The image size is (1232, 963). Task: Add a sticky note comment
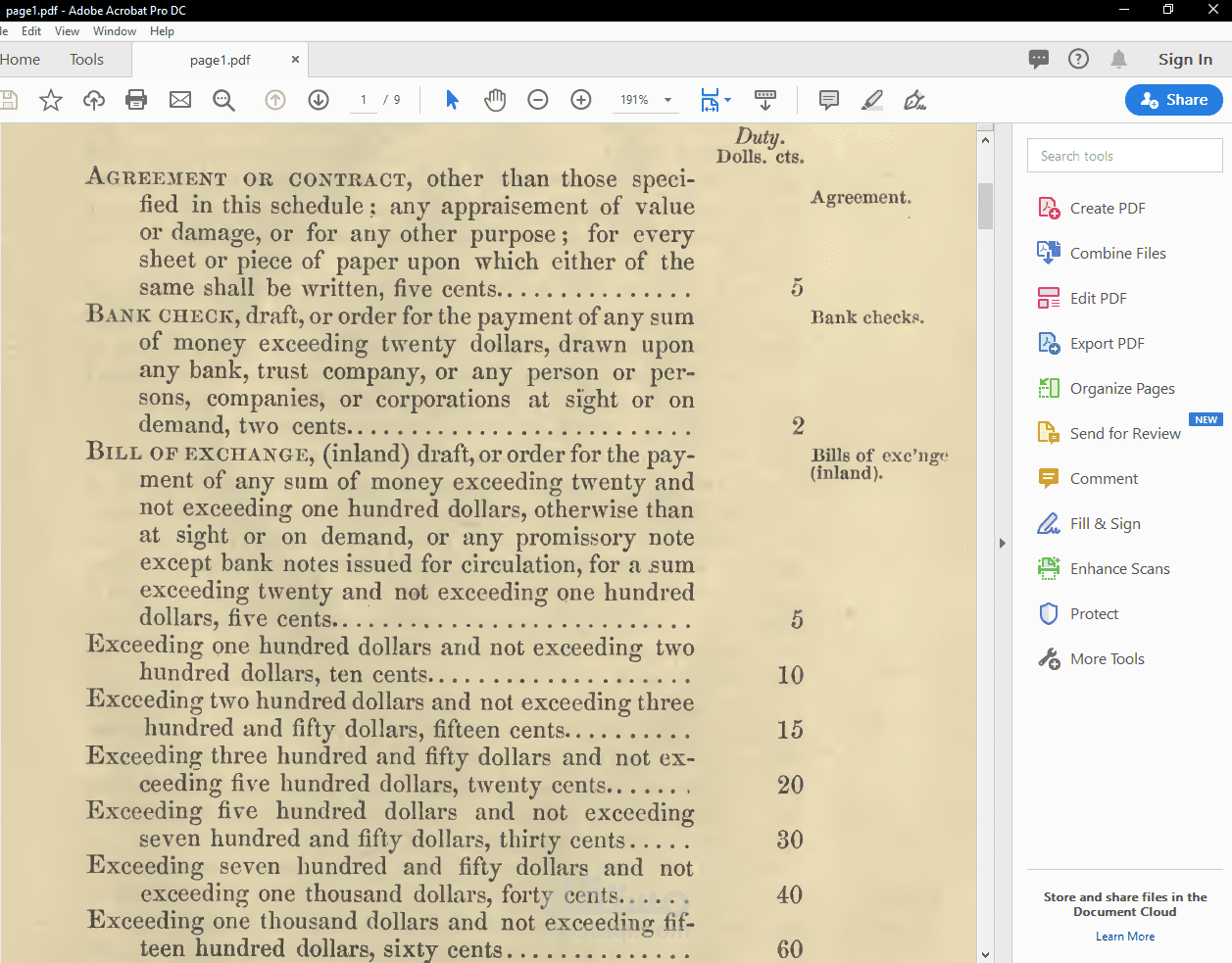829,100
